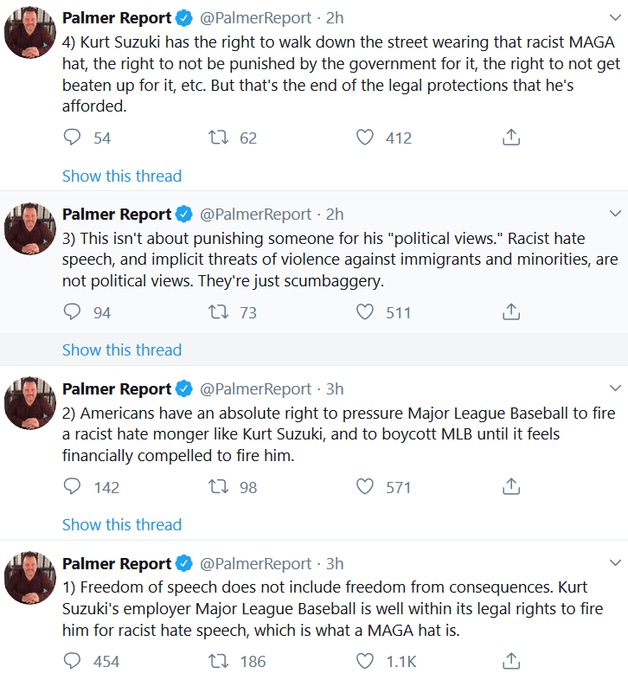Viewport: 628px width, 680px height.
Task: Share the tweet numbered 4) about Kurt Suzuki
Action: click(x=511, y=138)
